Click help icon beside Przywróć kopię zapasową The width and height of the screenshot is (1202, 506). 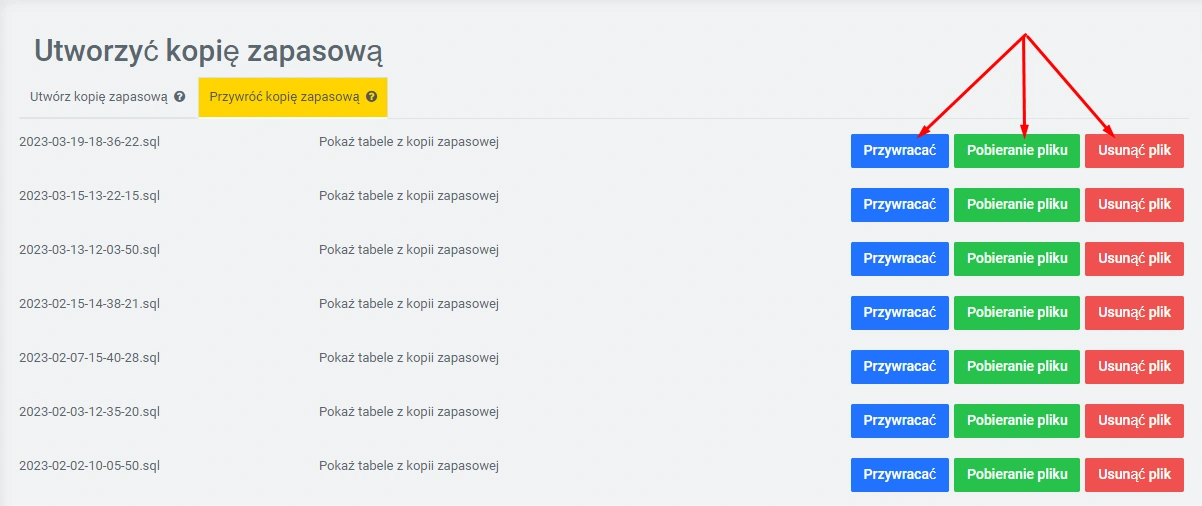pos(371,97)
